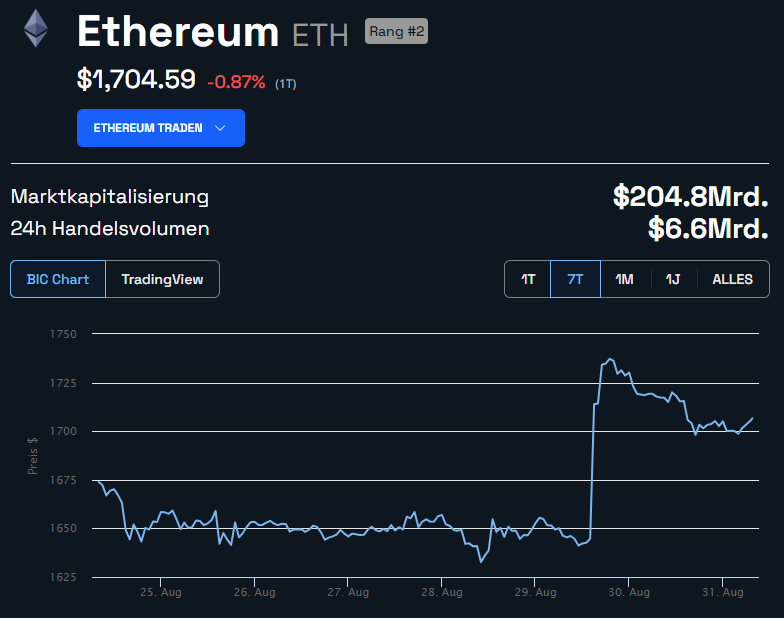Click the chart's peak point near 1737
This screenshot has height=618, width=784.
click(610, 359)
